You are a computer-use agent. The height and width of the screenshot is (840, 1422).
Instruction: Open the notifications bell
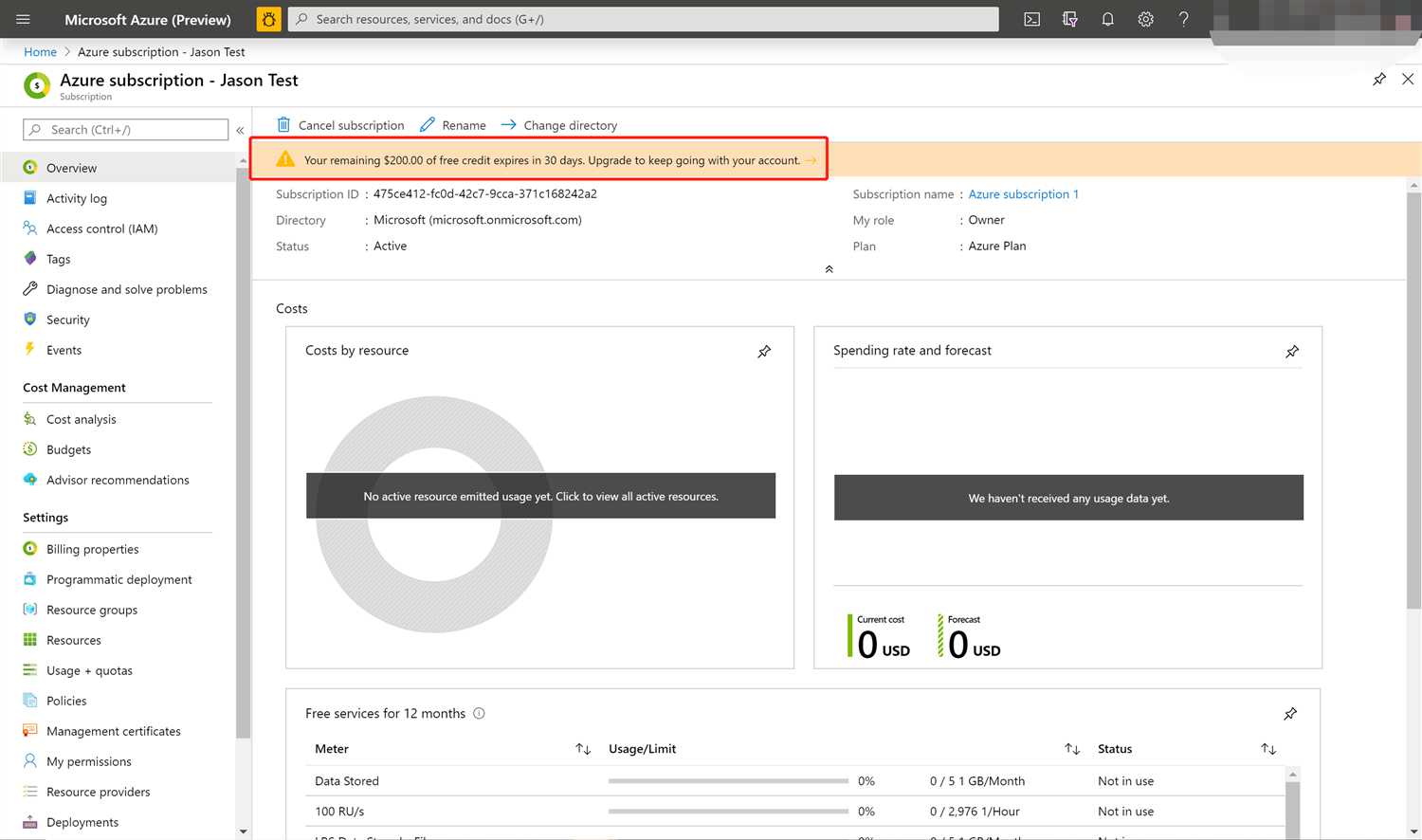pos(1108,19)
